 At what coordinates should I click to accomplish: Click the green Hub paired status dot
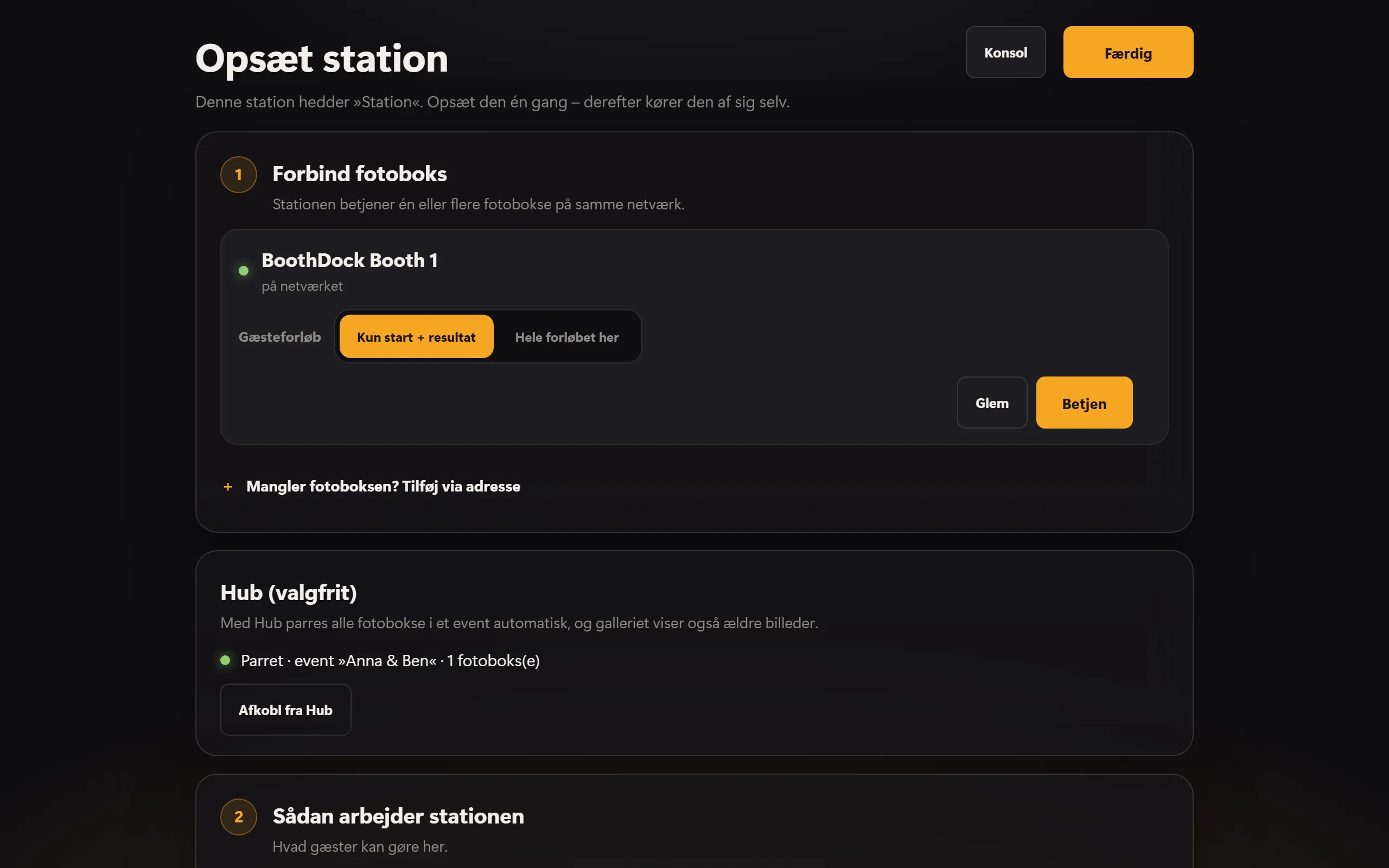click(225, 660)
